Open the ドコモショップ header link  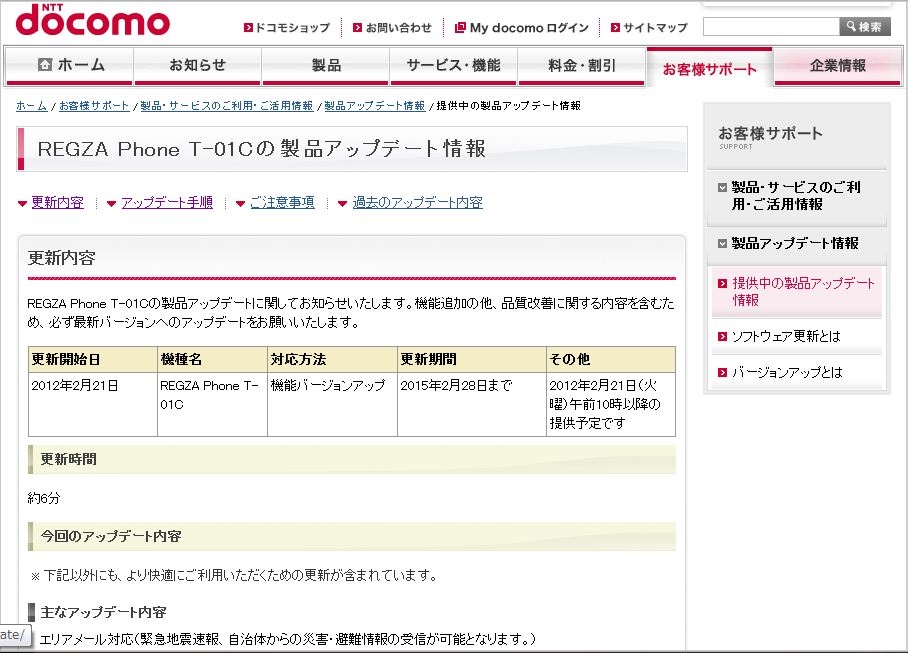coord(292,28)
